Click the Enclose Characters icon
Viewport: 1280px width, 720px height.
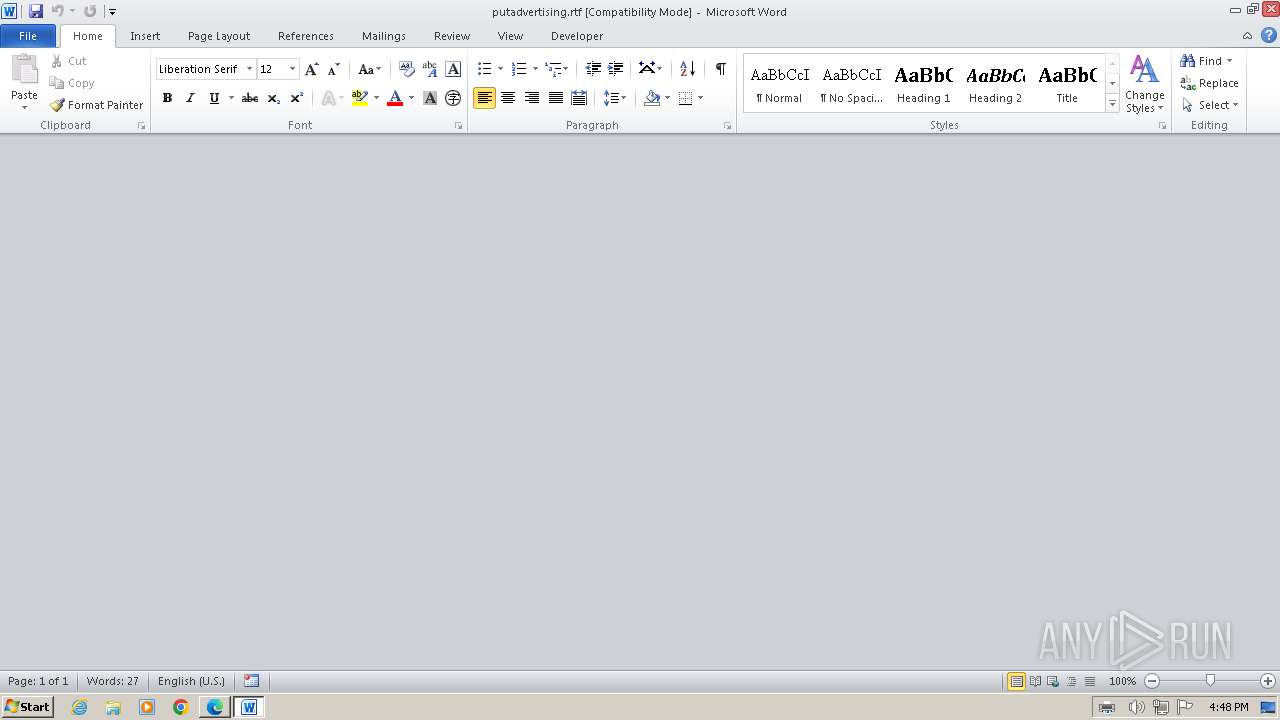point(453,98)
